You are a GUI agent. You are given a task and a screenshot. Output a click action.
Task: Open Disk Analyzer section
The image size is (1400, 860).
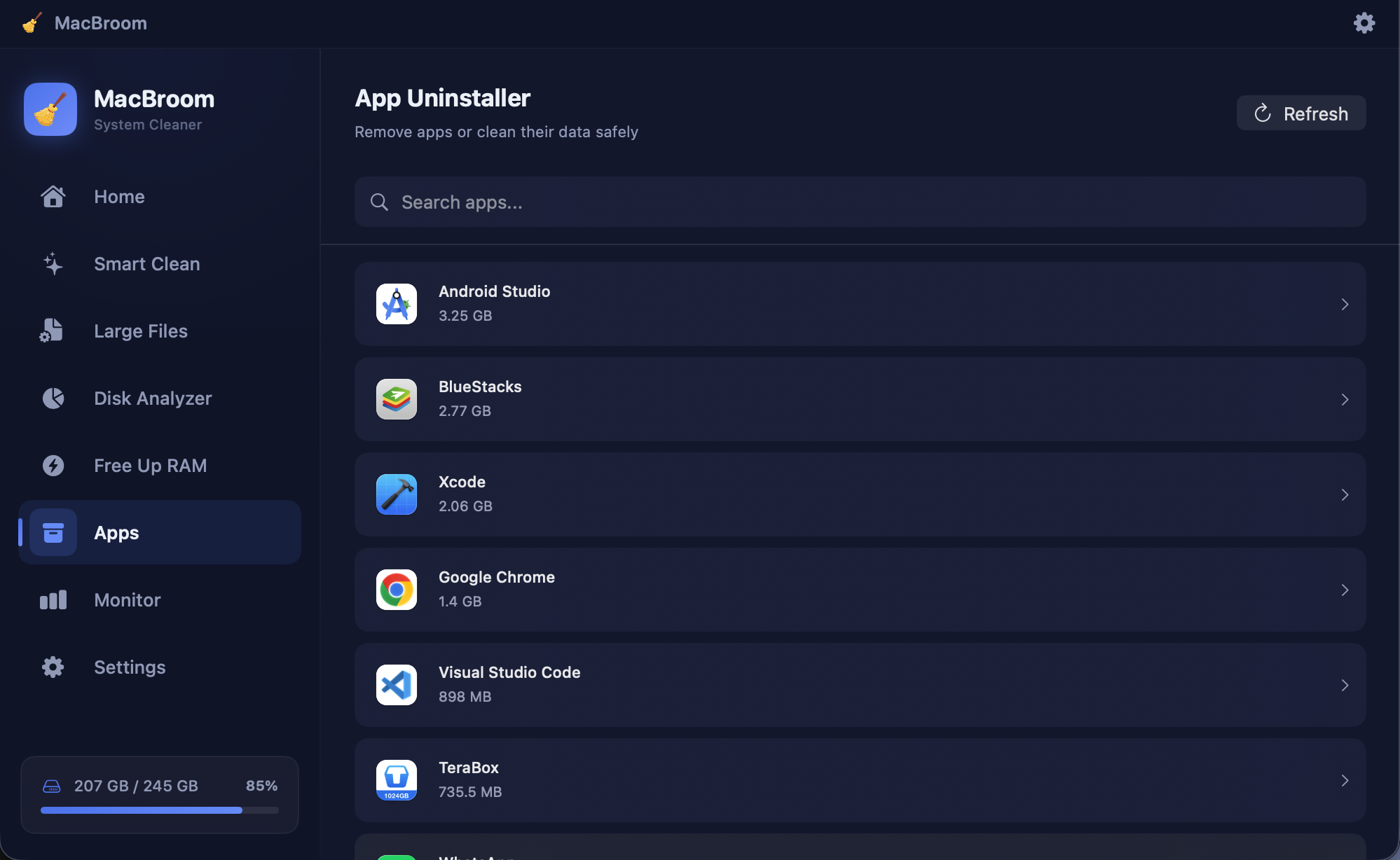pos(160,398)
